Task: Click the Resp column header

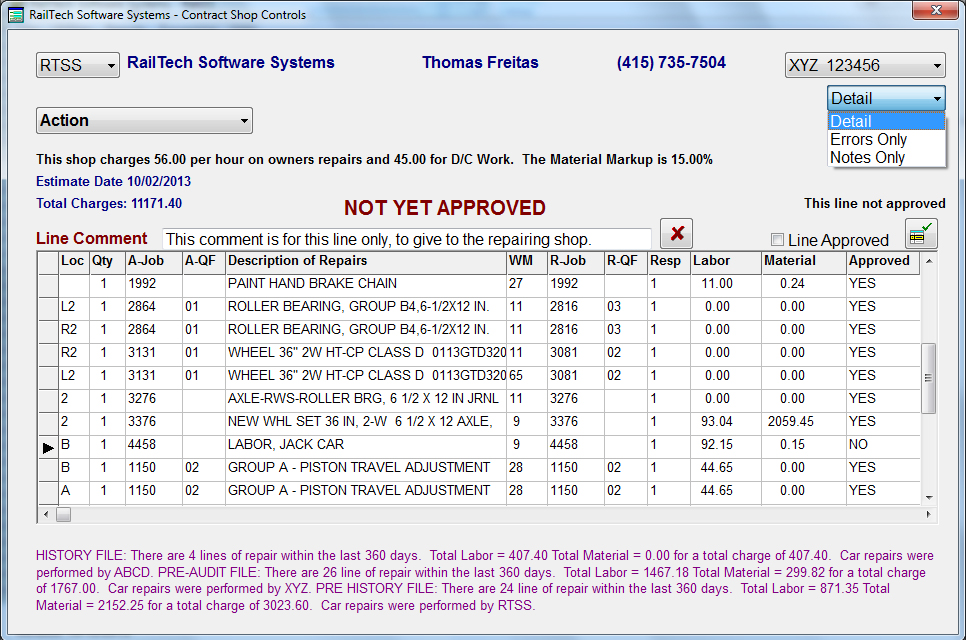Action: pos(668,261)
